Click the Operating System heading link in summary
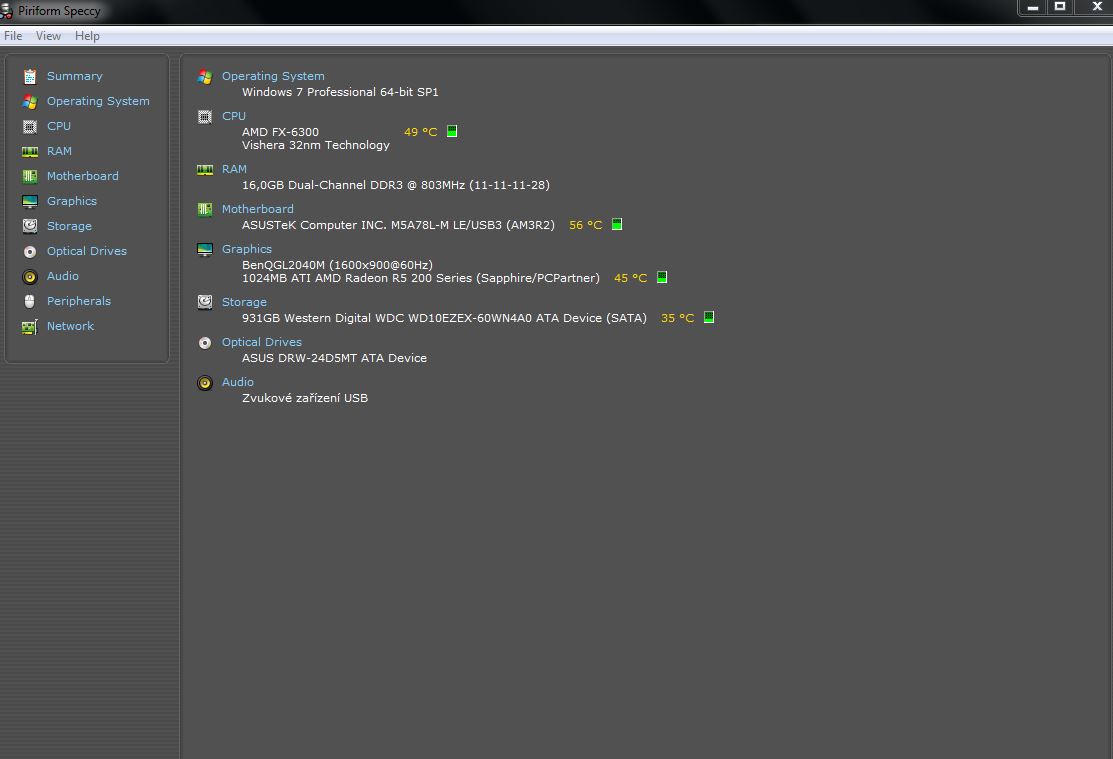The width and height of the screenshot is (1113, 759). tap(273, 76)
